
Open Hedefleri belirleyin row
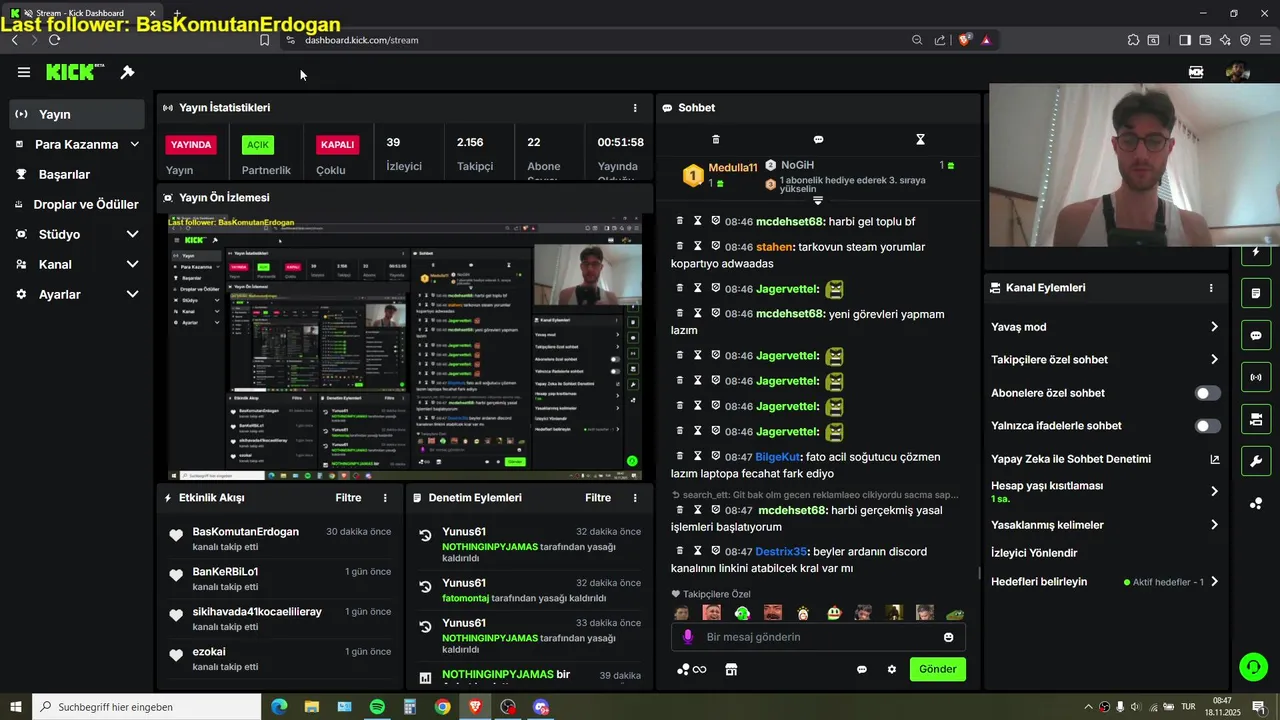point(1105,582)
